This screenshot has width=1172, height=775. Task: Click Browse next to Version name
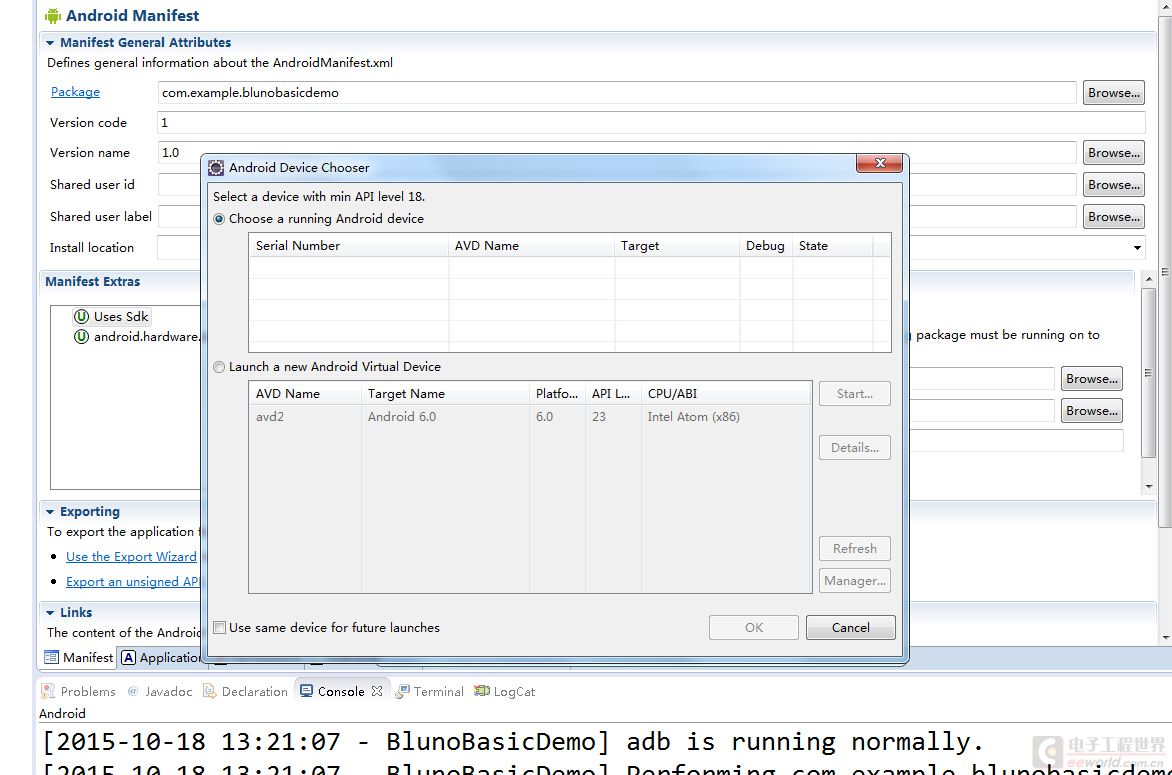pyautogui.click(x=1114, y=152)
